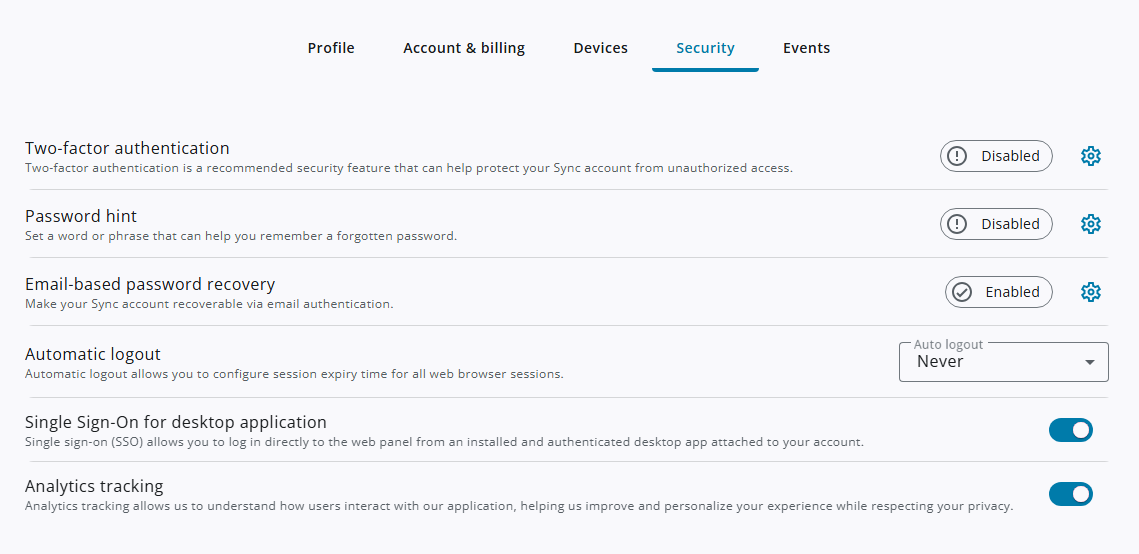The image size is (1139, 554).
Task: Click the Email recovery Enabled button
Action: coord(999,292)
